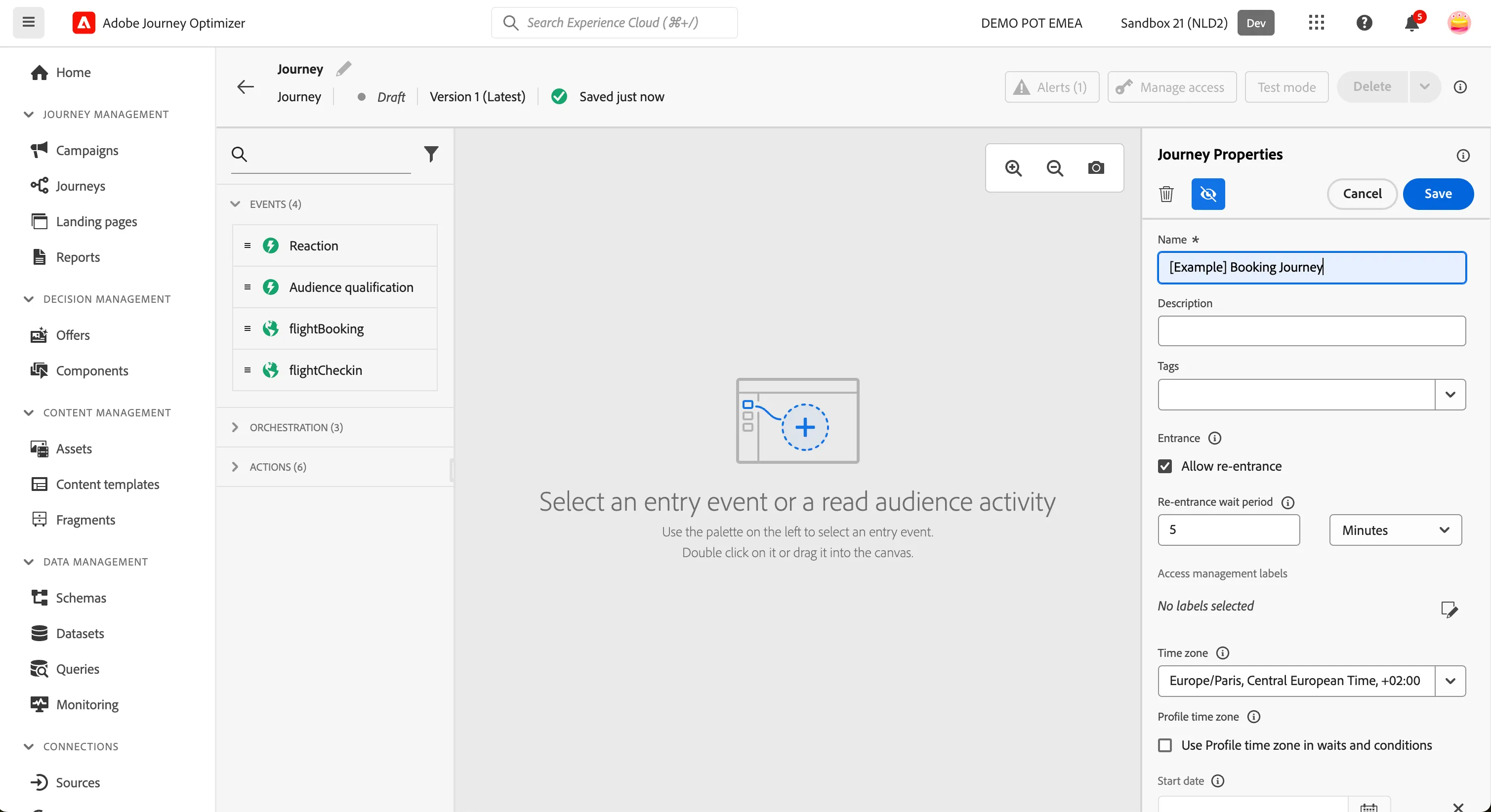Viewport: 1491px width, 812px height.
Task: Click the Test mode button
Action: (1286, 87)
